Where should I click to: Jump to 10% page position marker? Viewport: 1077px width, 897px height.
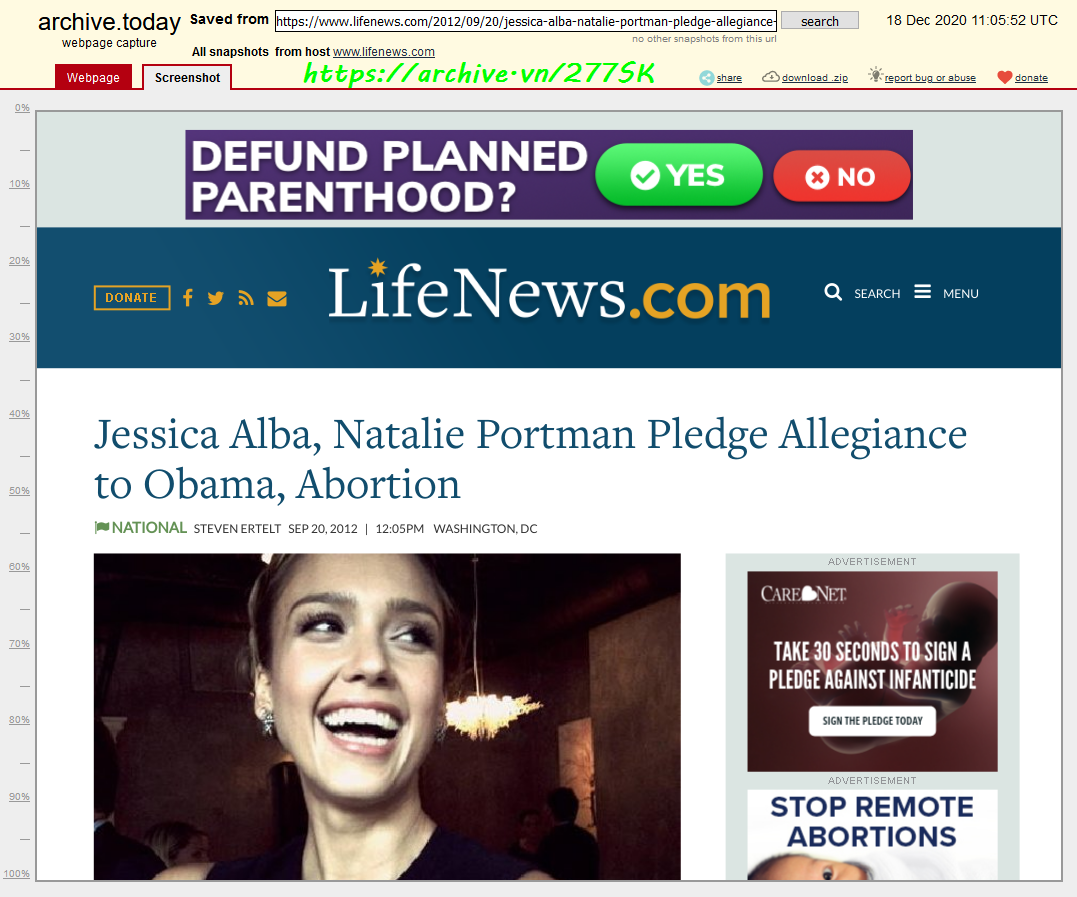pyautogui.click(x=19, y=184)
